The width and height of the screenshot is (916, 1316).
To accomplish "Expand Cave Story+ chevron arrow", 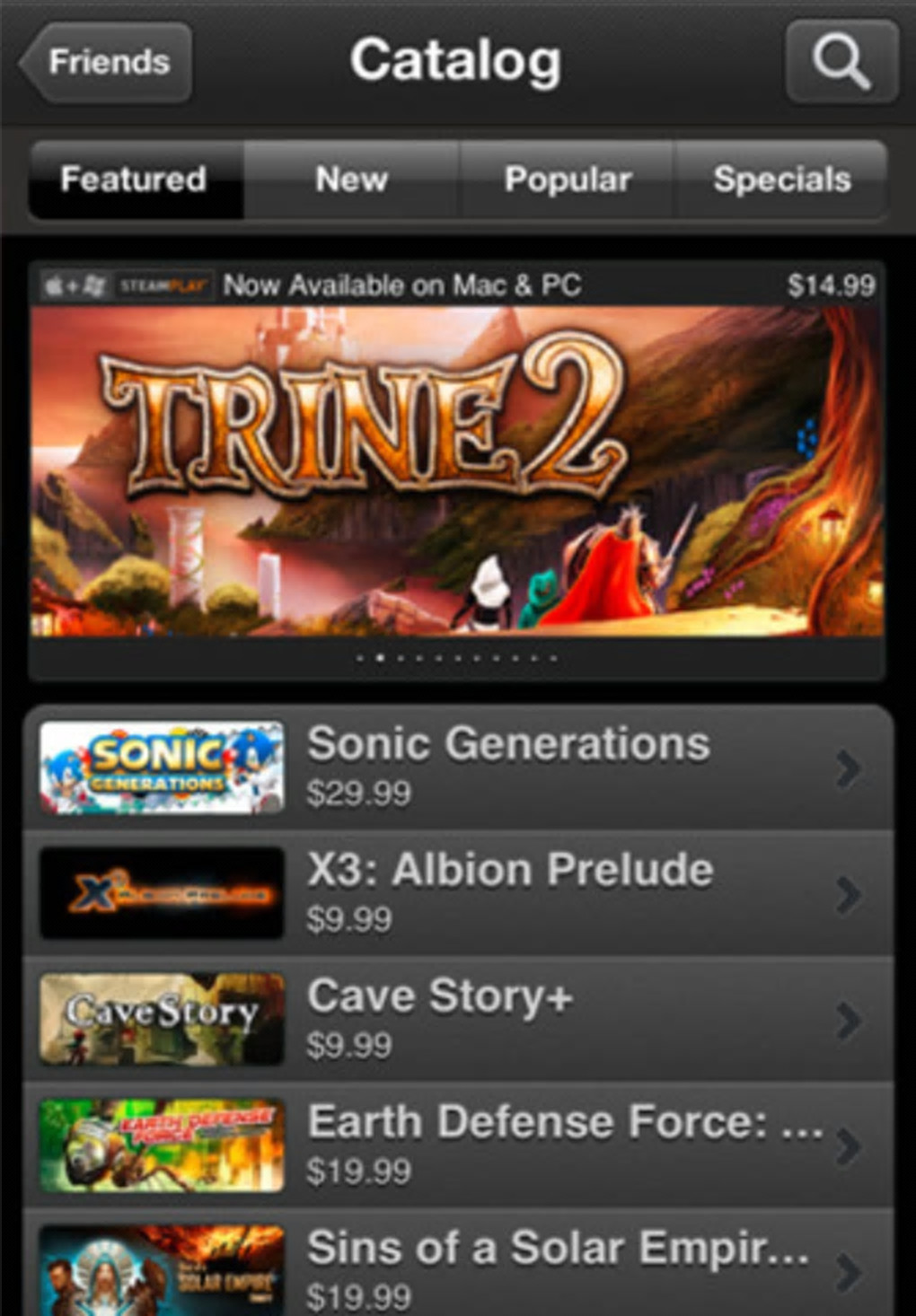I will tap(848, 1021).
